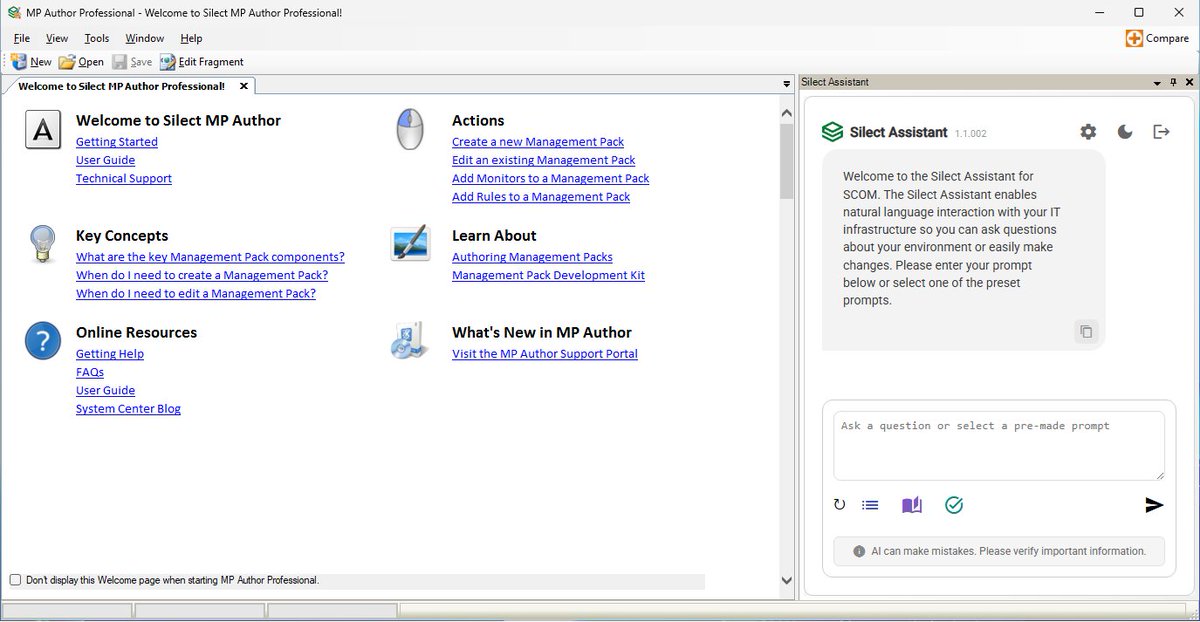Image resolution: width=1200 pixels, height=622 pixels.
Task: Open the Window menu
Action: (x=145, y=38)
